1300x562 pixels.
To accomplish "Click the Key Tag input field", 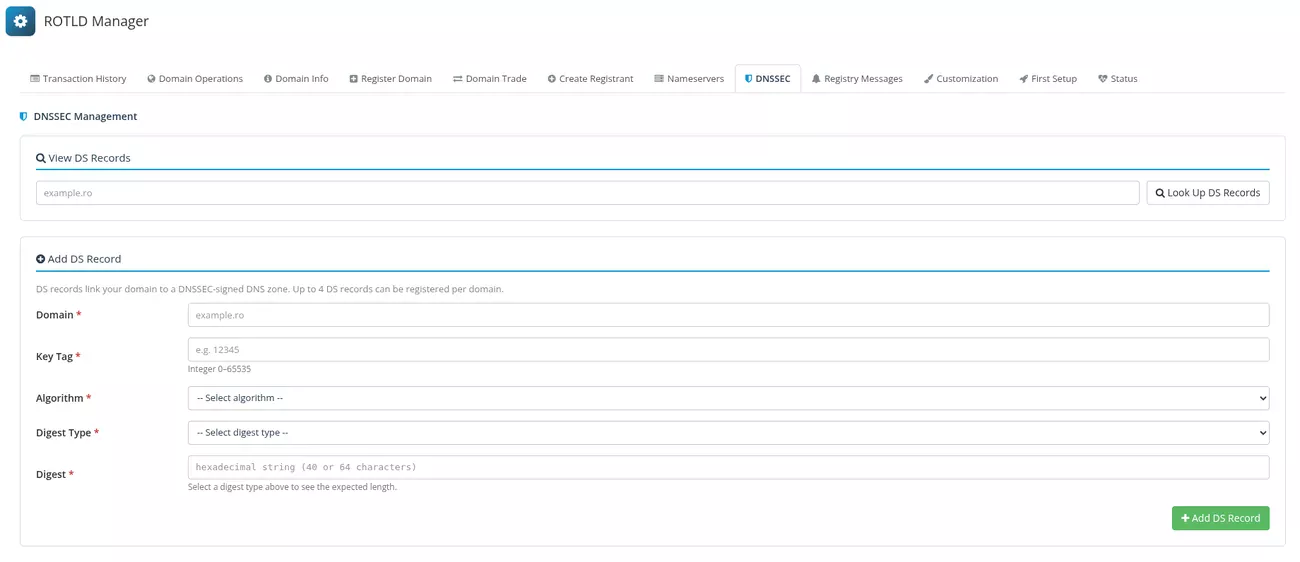I will click(728, 350).
